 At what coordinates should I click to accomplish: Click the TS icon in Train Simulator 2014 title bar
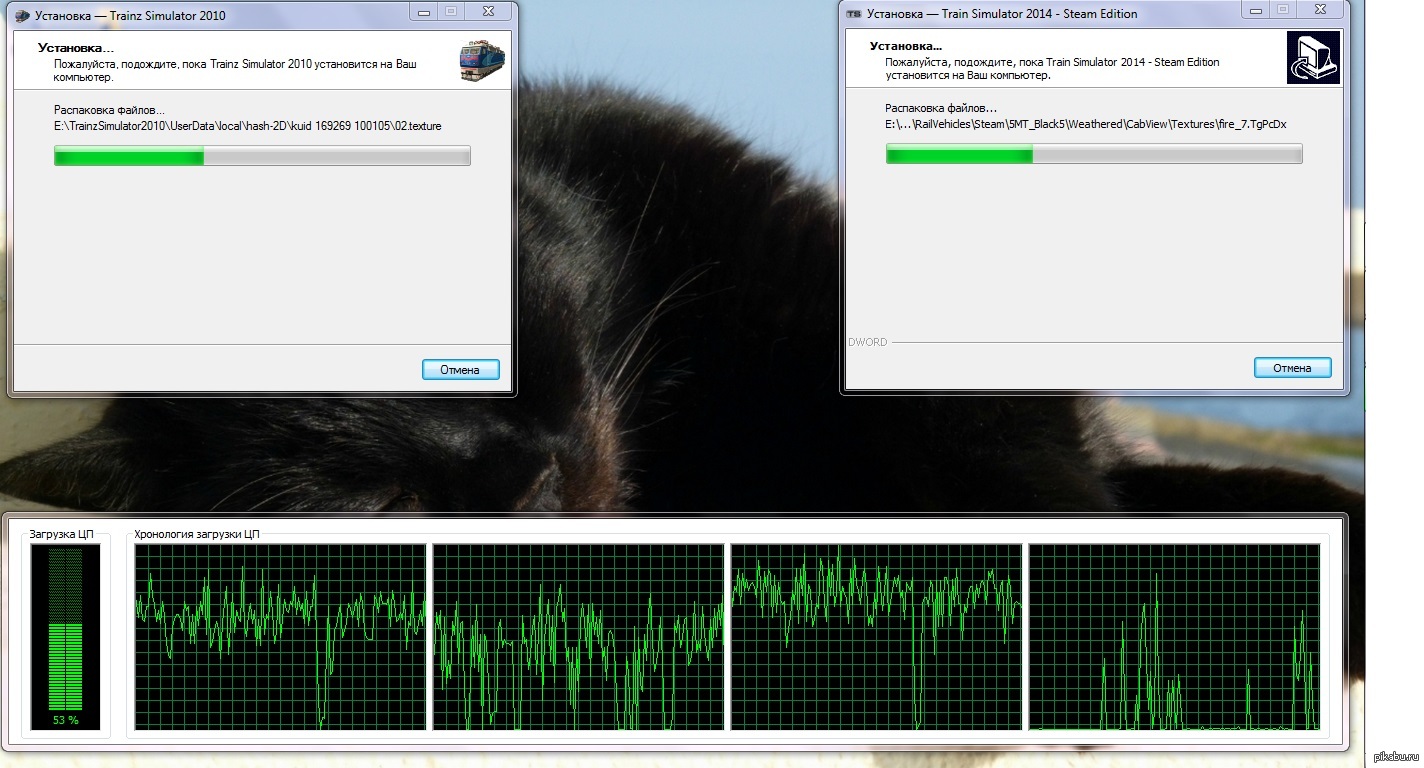tap(853, 14)
